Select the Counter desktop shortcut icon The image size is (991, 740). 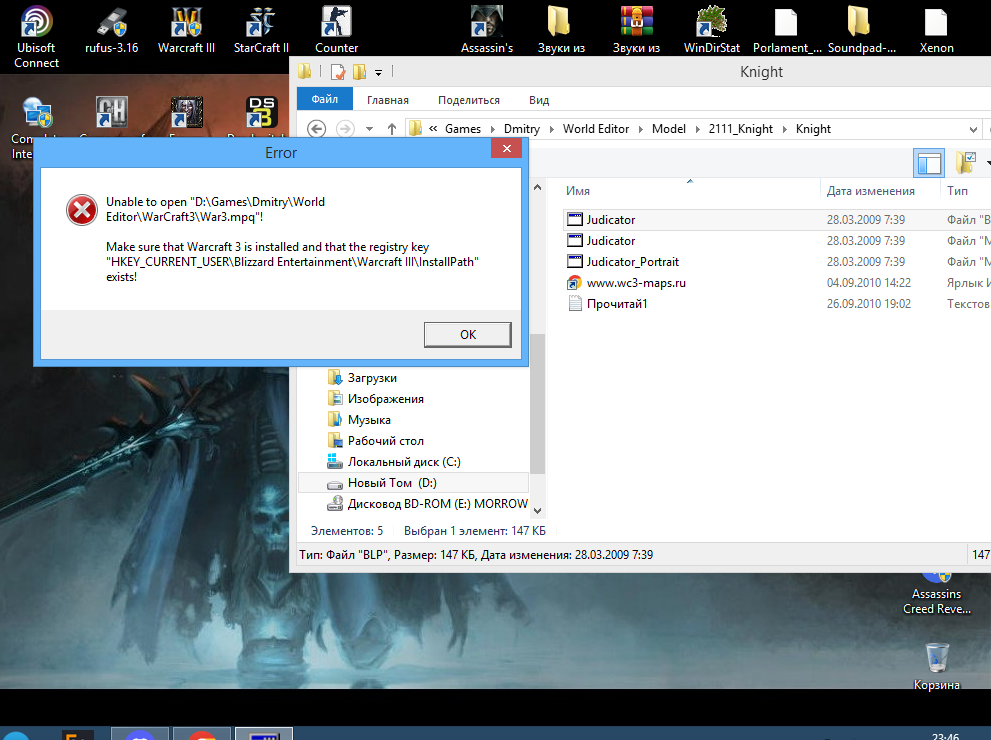pyautogui.click(x=336, y=30)
